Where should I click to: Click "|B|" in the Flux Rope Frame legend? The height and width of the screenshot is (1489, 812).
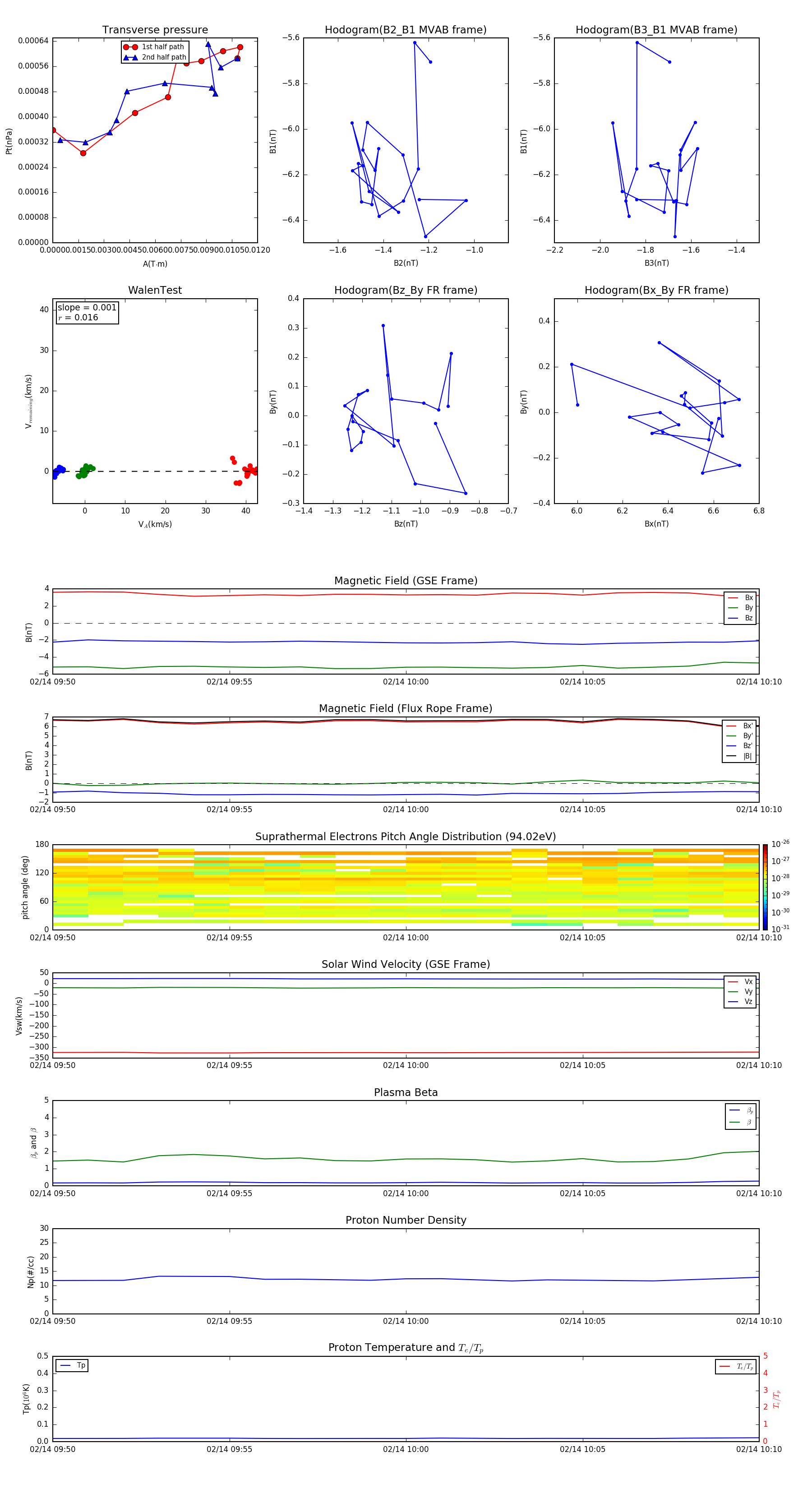pyautogui.click(x=748, y=757)
